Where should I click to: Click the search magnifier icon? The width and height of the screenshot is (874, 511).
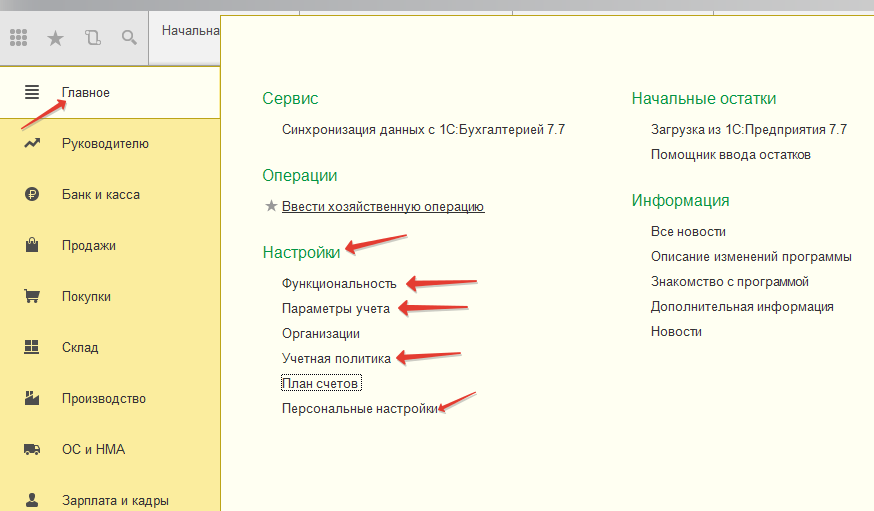129,38
